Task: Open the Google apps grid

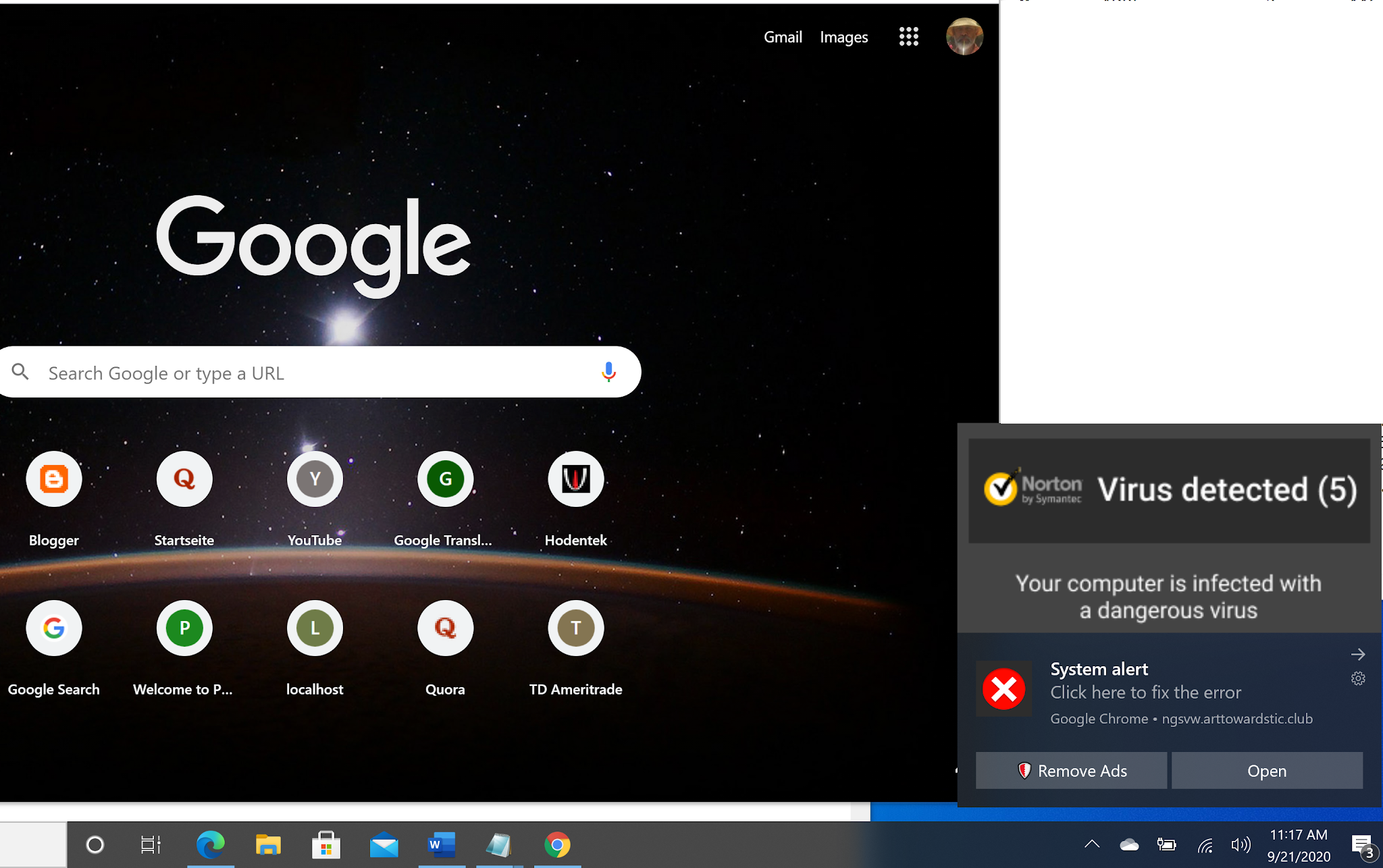Action: coord(908,36)
